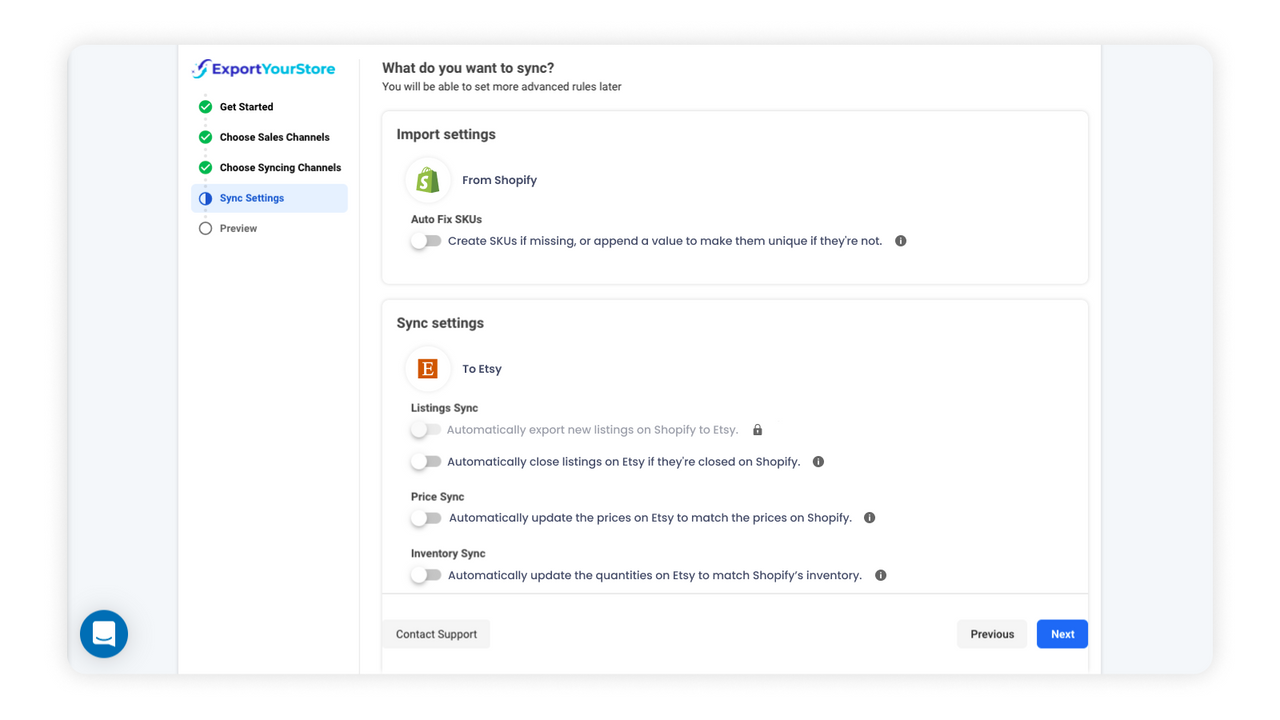Click the Shopify bag icon
1280x720 pixels.
coord(428,180)
